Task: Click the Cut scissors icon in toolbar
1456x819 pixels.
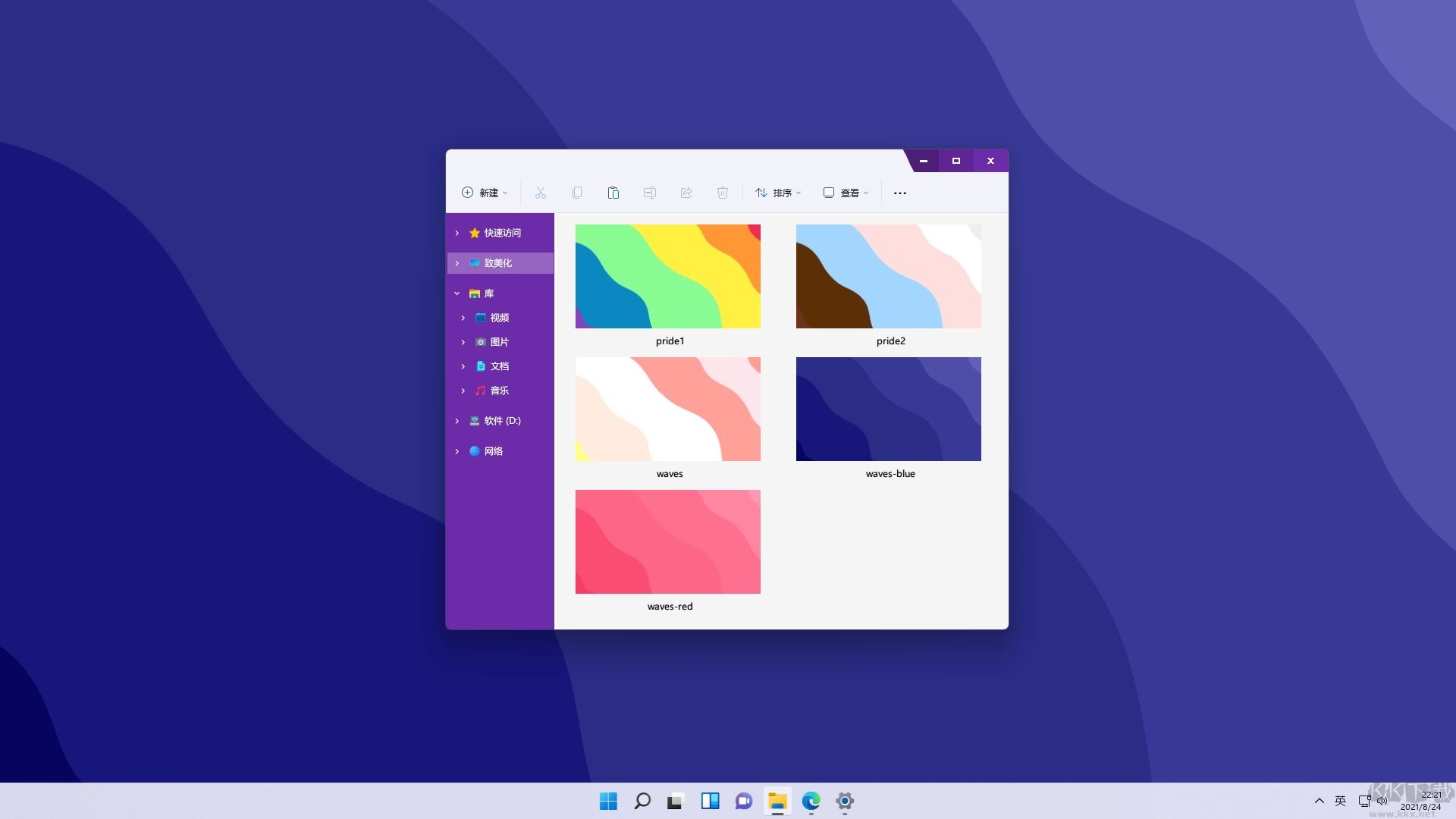Action: (x=540, y=193)
